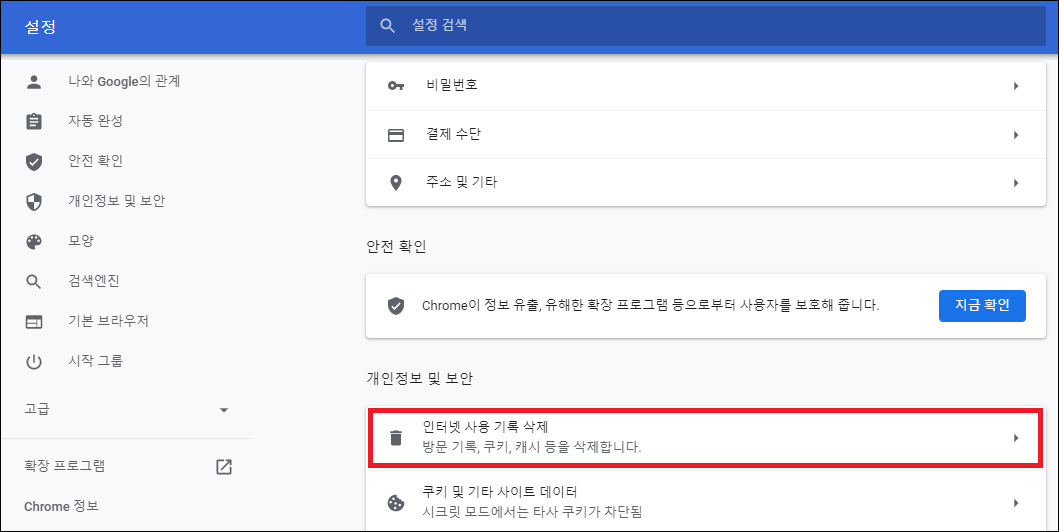Click the half shield icon beside sidebar 개인정보 및 보안
Viewport: 1059px width, 532px height.
(x=34, y=201)
